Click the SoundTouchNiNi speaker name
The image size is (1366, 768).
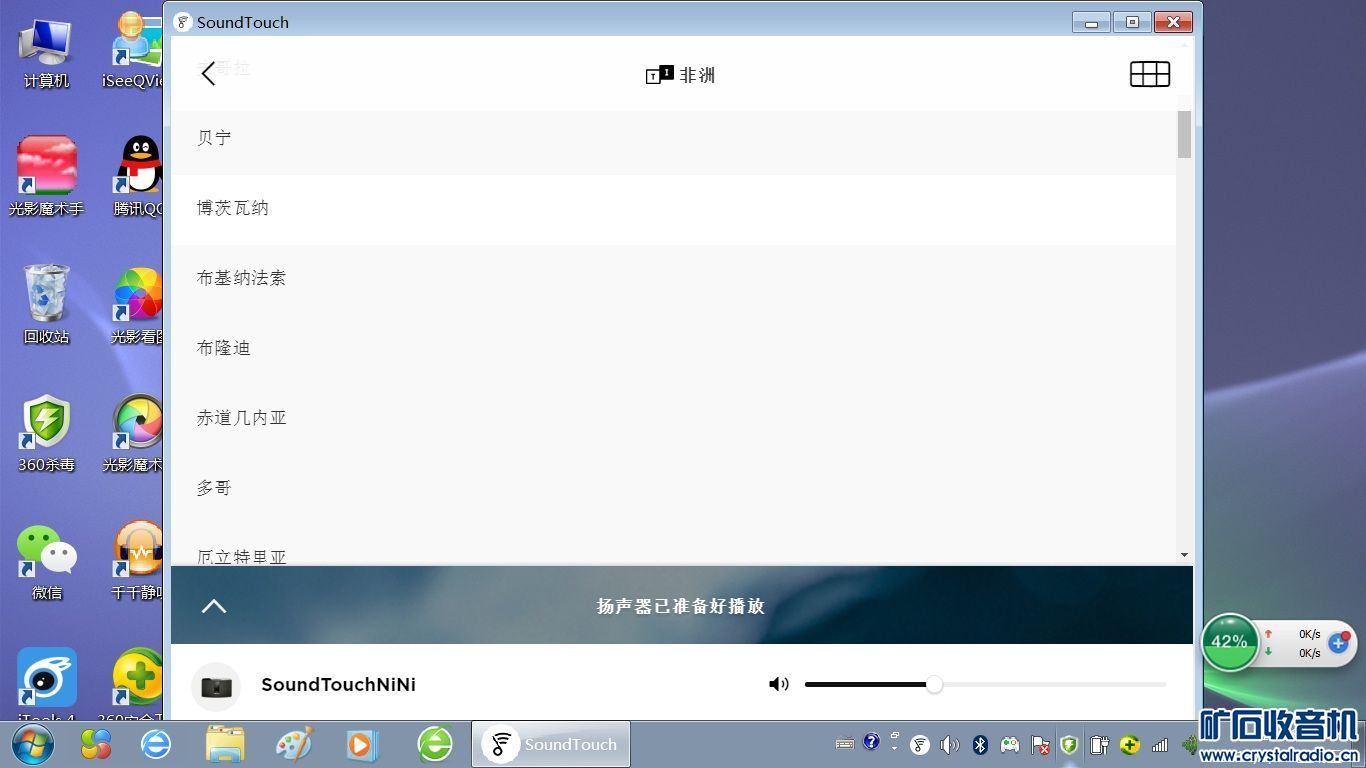(x=338, y=685)
